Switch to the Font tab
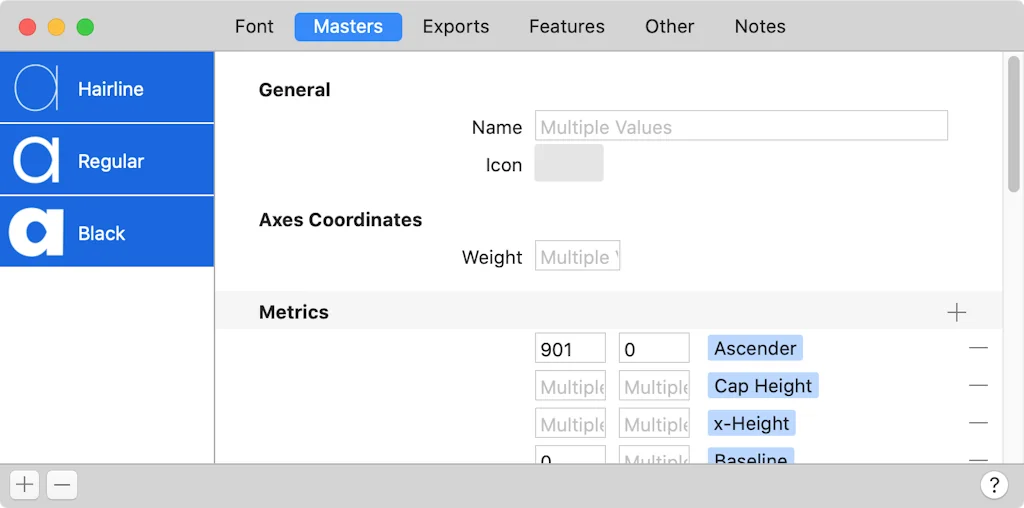 (254, 27)
